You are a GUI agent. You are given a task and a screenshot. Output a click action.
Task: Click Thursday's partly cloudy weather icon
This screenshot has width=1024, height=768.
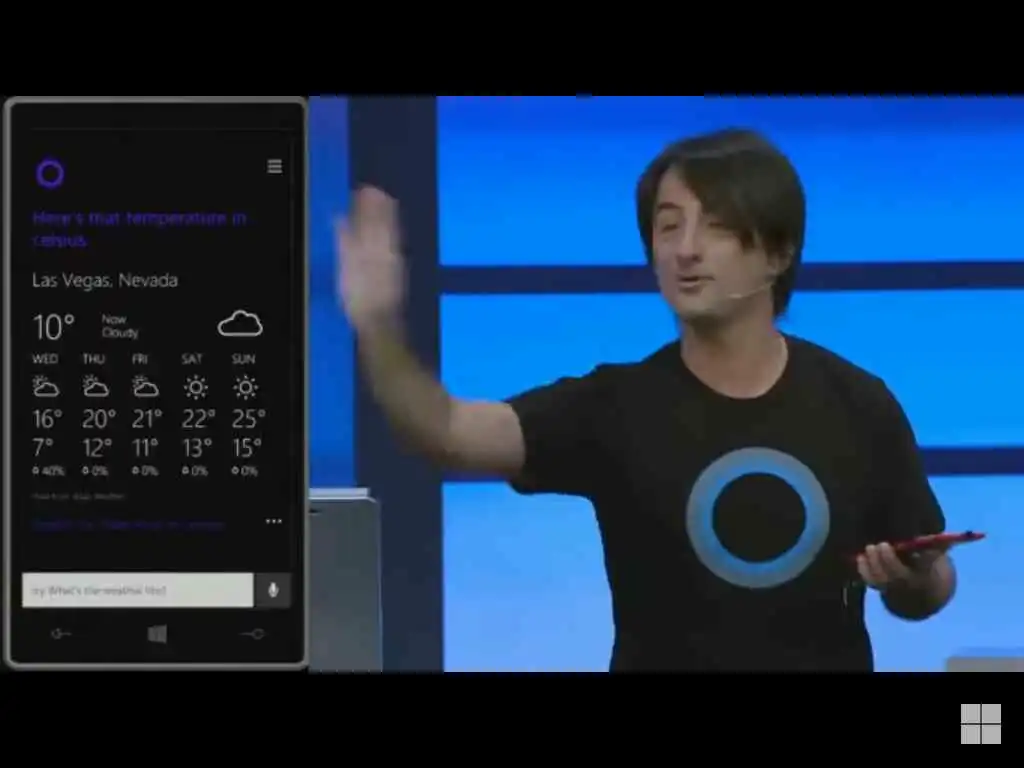pyautogui.click(x=95, y=387)
